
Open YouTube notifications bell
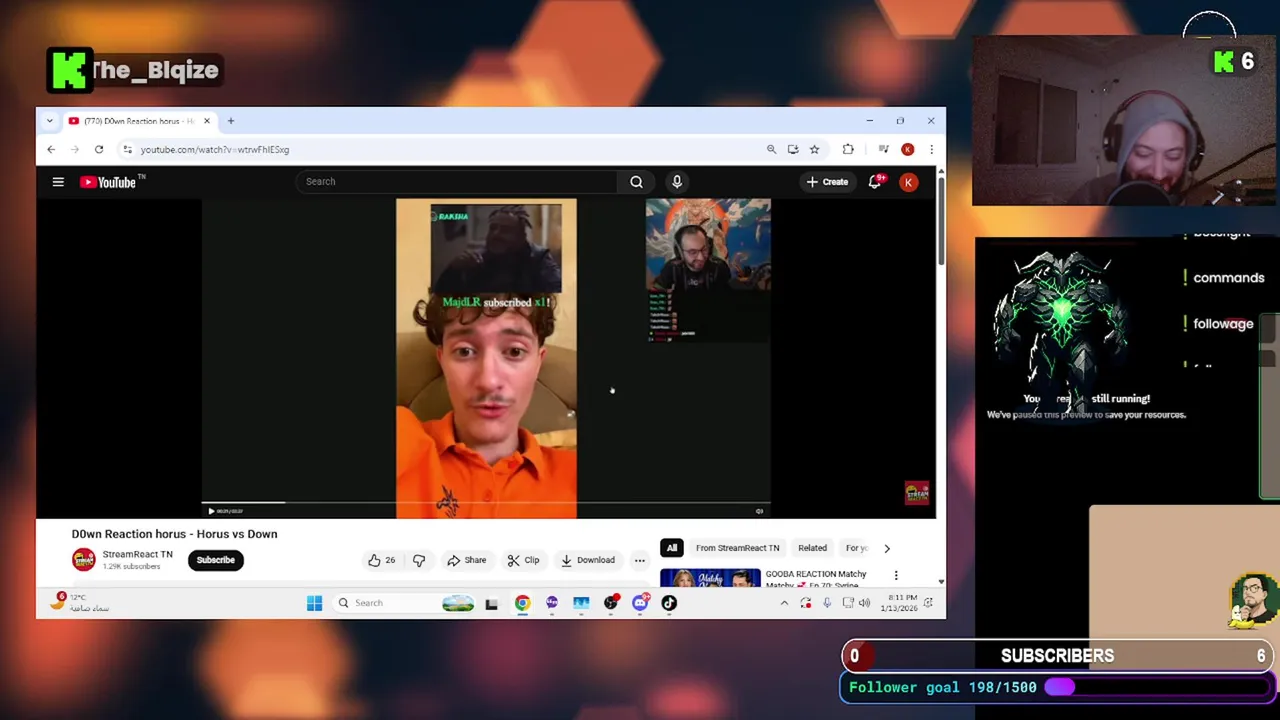(x=875, y=182)
